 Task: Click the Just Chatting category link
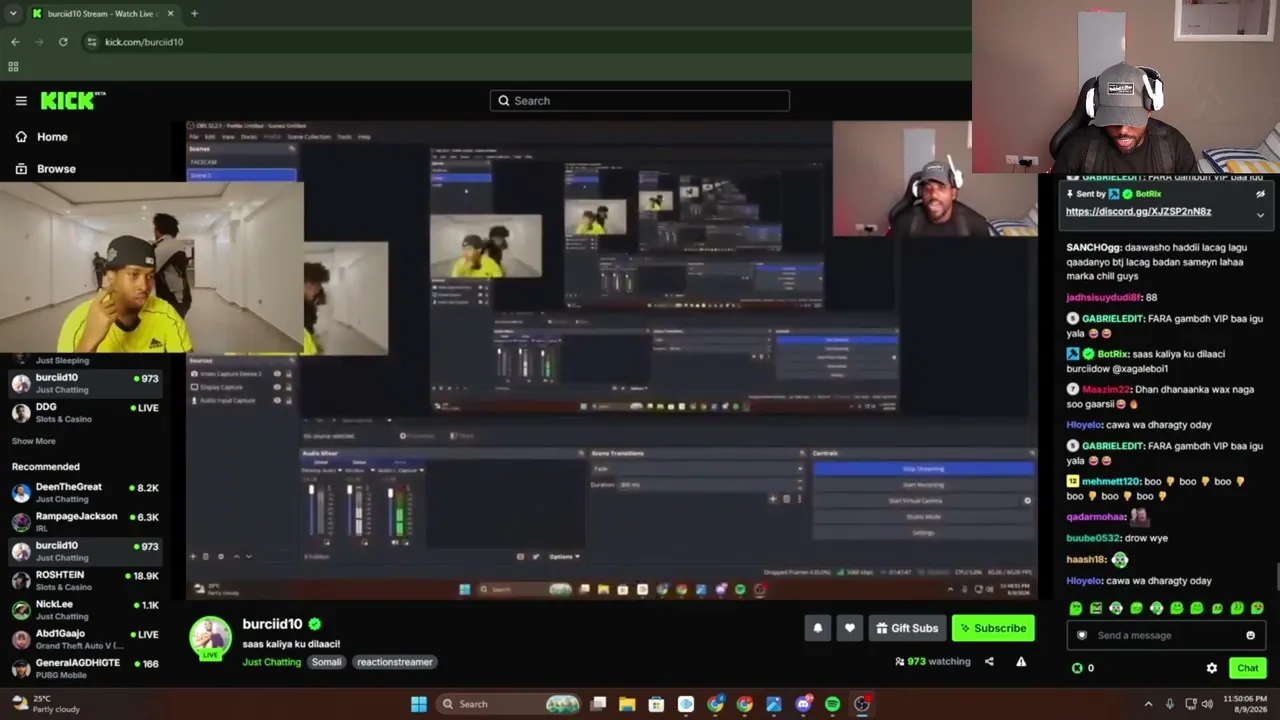pyautogui.click(x=271, y=662)
